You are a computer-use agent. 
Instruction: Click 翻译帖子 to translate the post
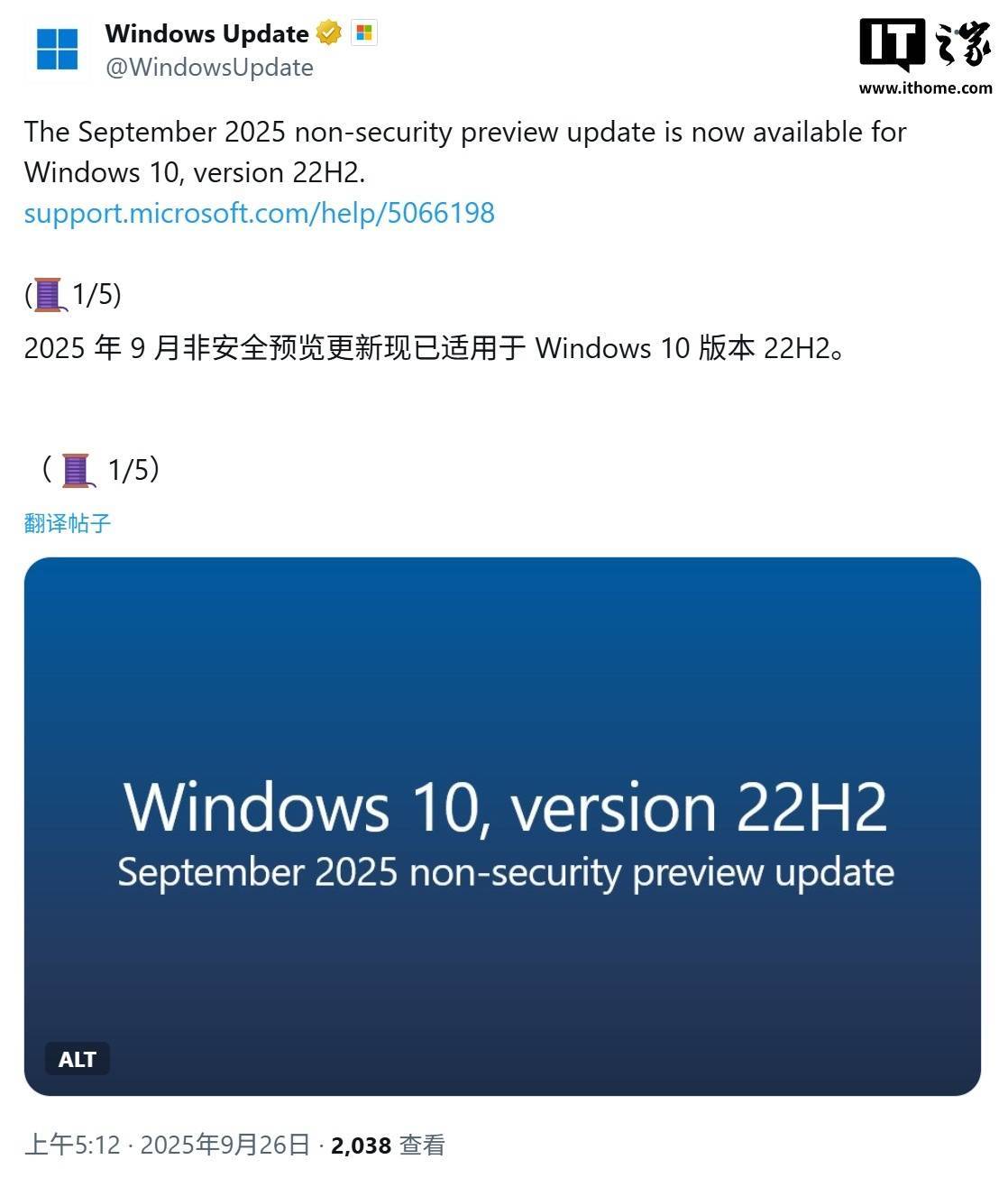click(68, 523)
